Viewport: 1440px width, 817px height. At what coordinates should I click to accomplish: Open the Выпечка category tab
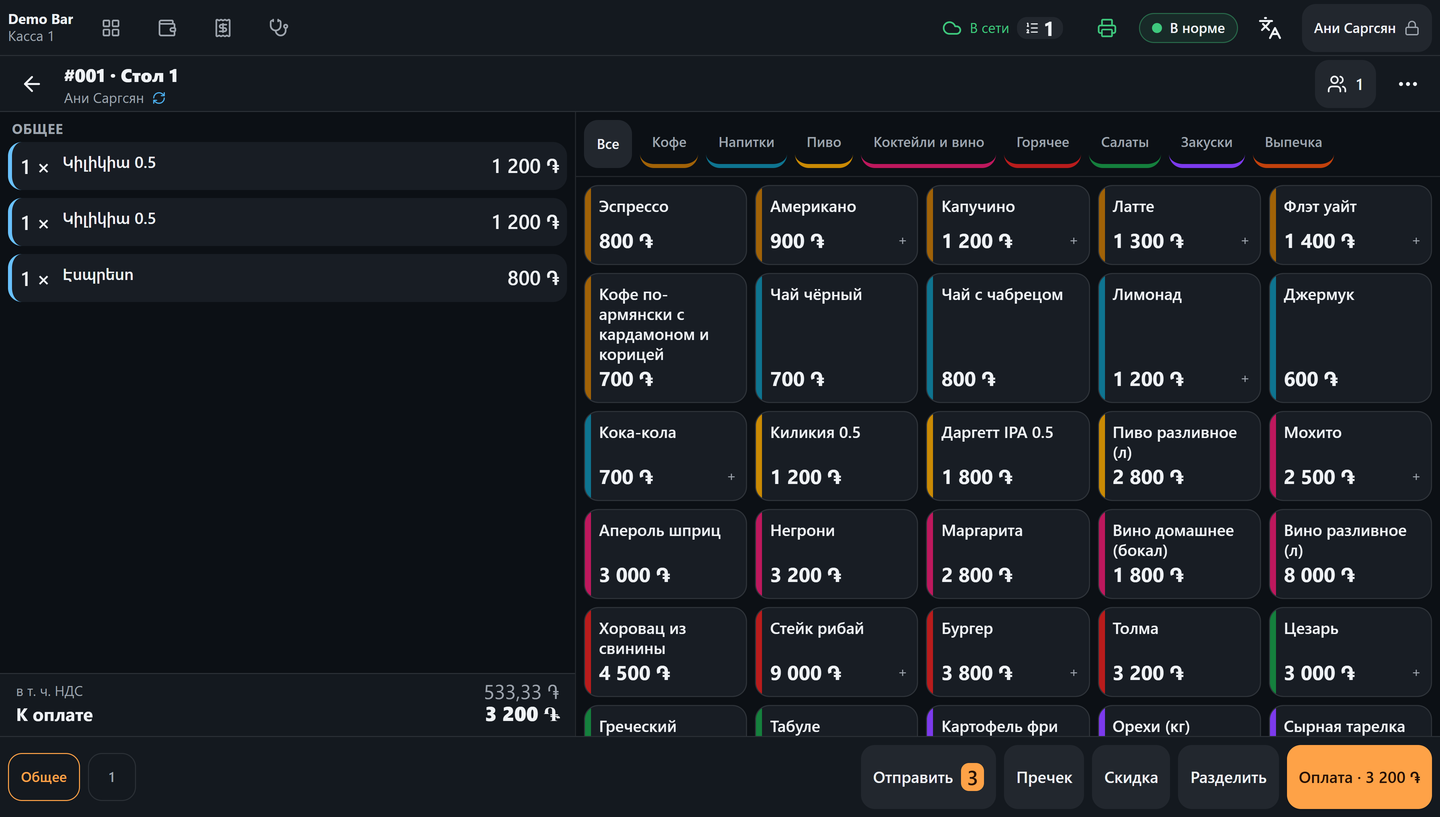click(1293, 144)
